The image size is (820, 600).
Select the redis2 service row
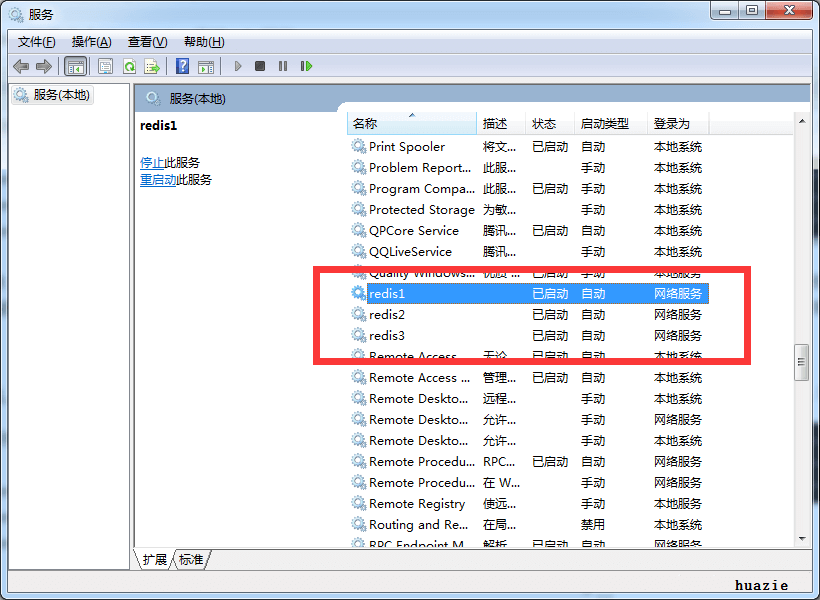pyautogui.click(x=528, y=314)
